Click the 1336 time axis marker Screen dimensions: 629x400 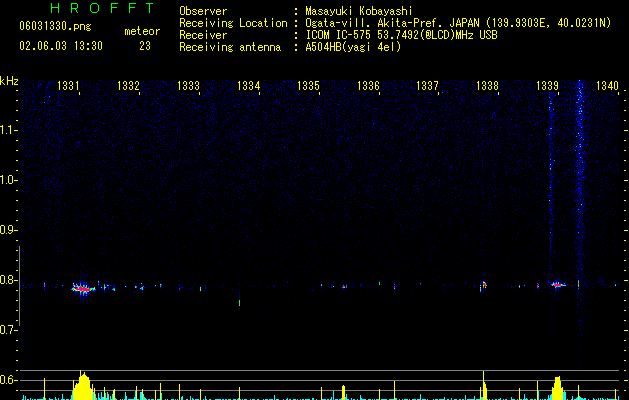coord(368,85)
